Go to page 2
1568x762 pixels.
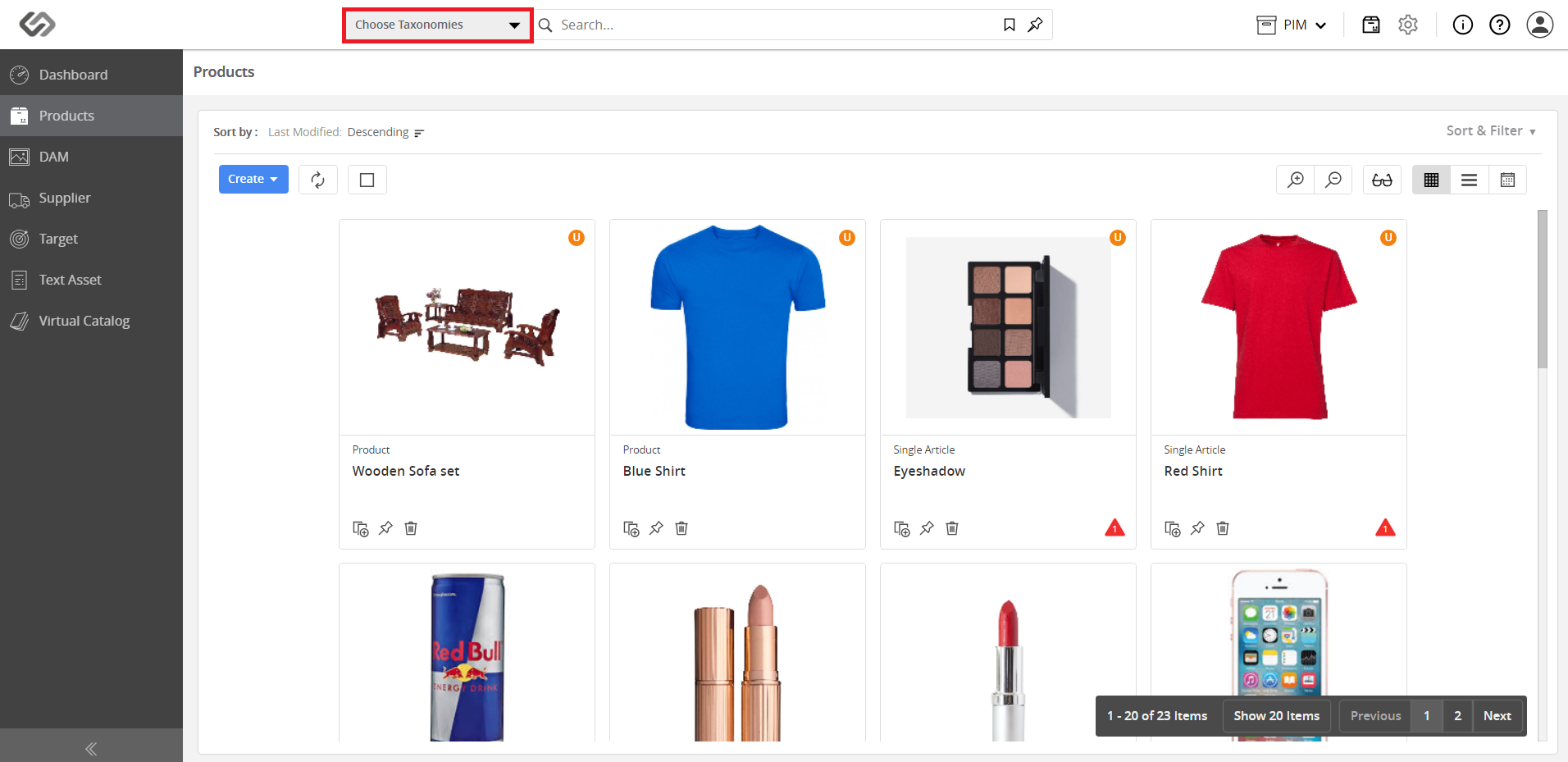coord(1457,716)
